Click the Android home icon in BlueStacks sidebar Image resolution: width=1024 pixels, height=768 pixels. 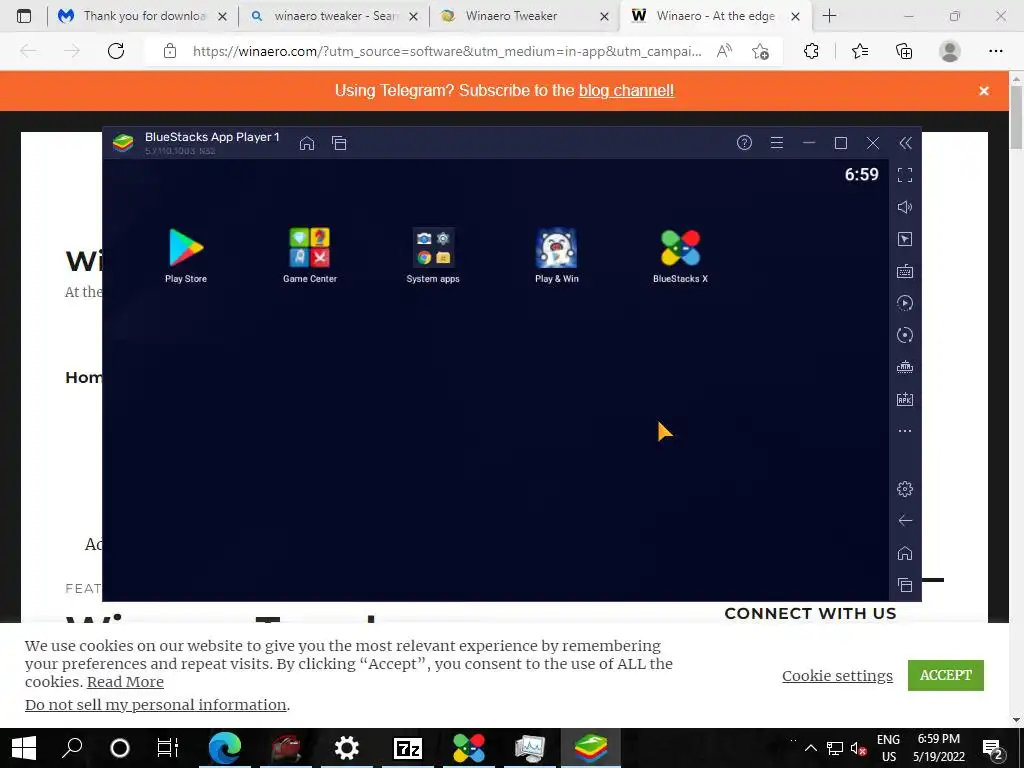coord(905,553)
